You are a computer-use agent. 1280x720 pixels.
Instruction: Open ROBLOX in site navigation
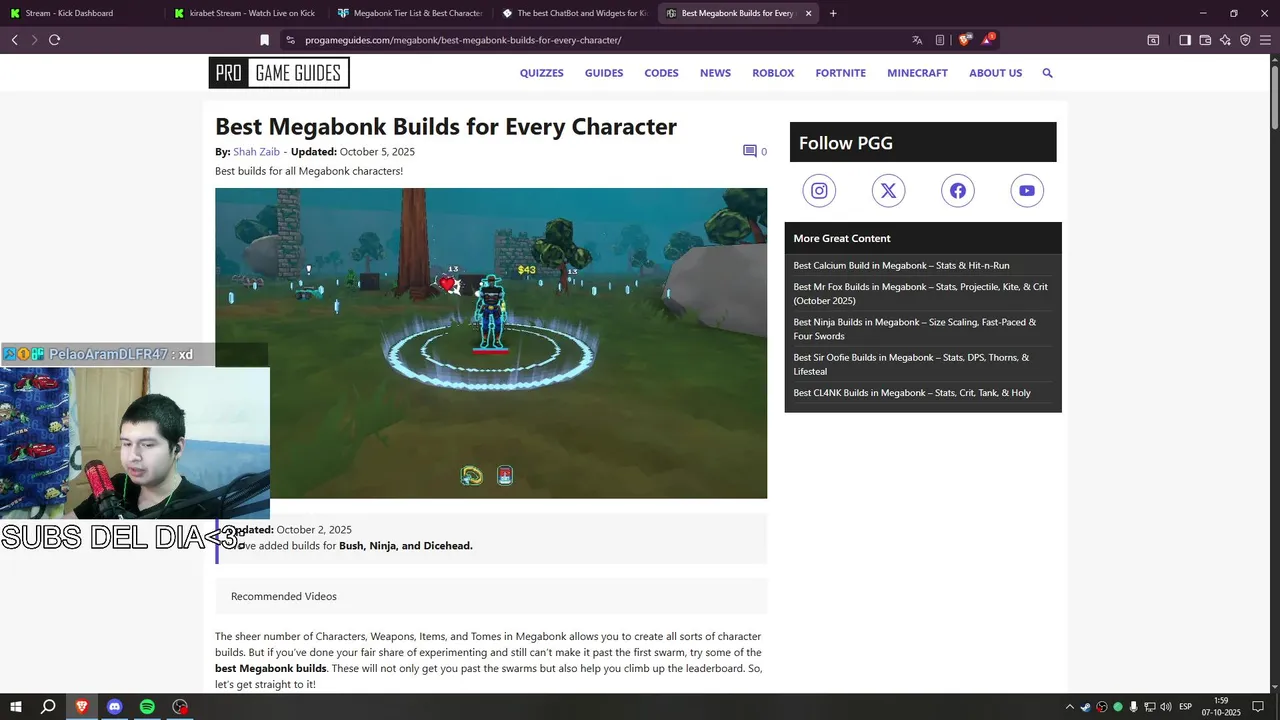tap(773, 73)
